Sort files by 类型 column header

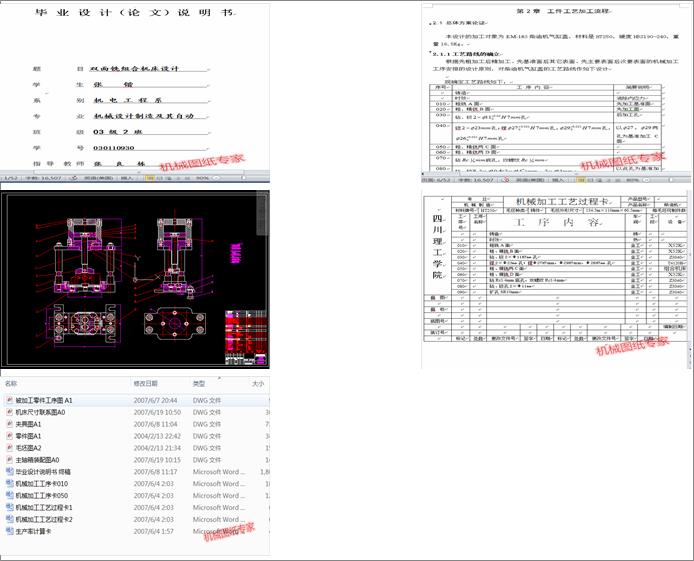[199, 384]
